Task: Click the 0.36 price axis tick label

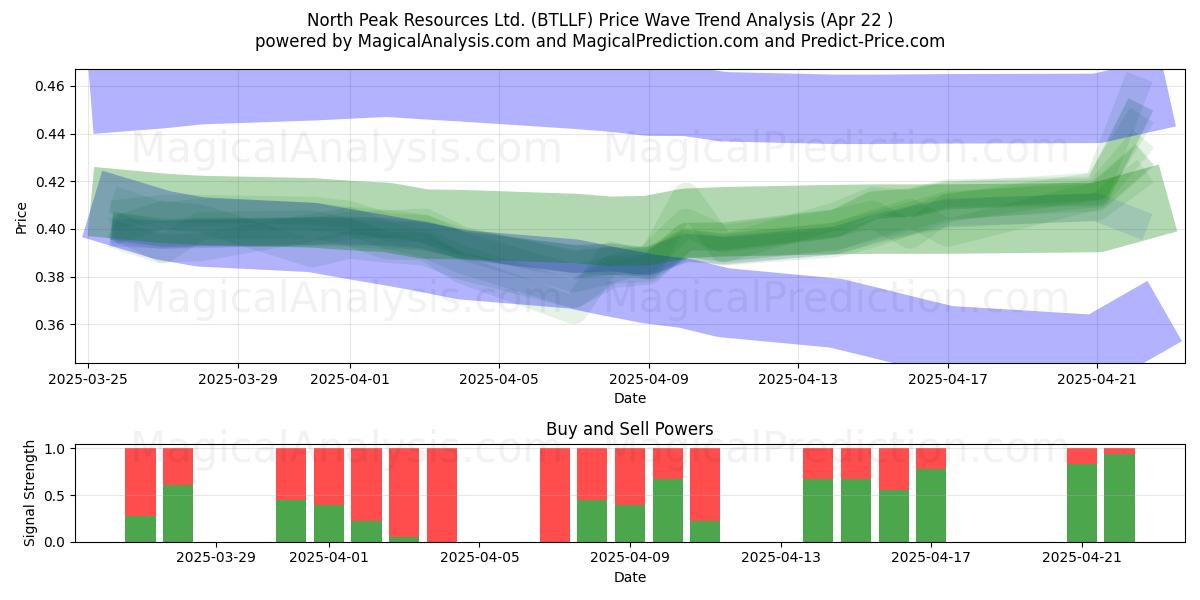Action: coord(52,325)
